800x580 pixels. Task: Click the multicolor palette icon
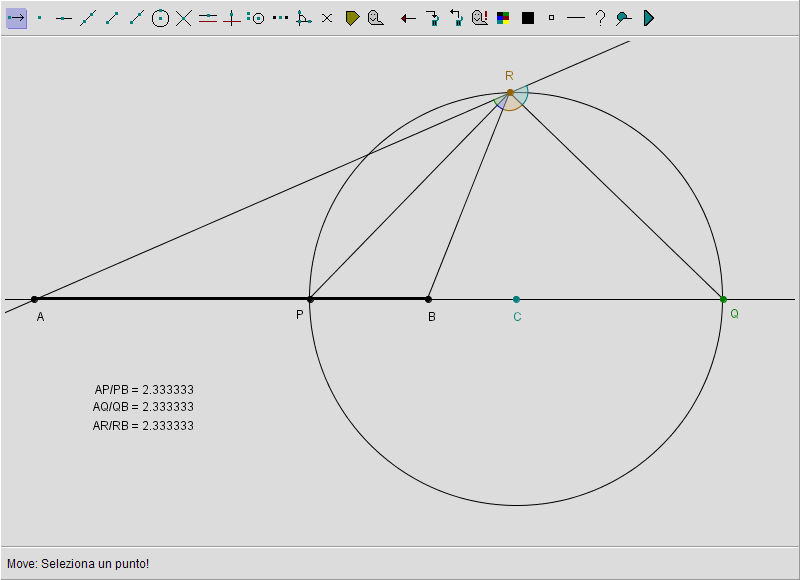[x=503, y=18]
